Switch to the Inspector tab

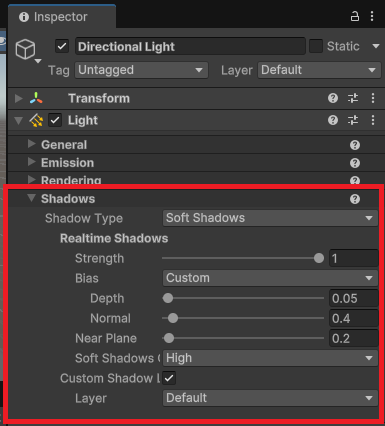[x=62, y=17]
